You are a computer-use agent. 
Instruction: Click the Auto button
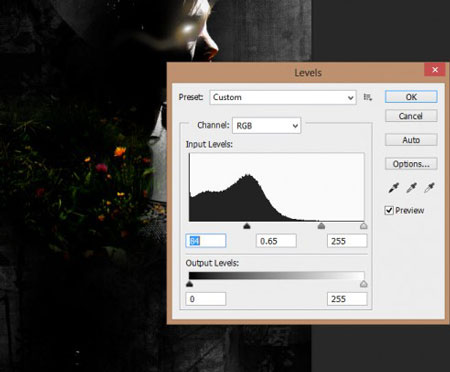(411, 140)
